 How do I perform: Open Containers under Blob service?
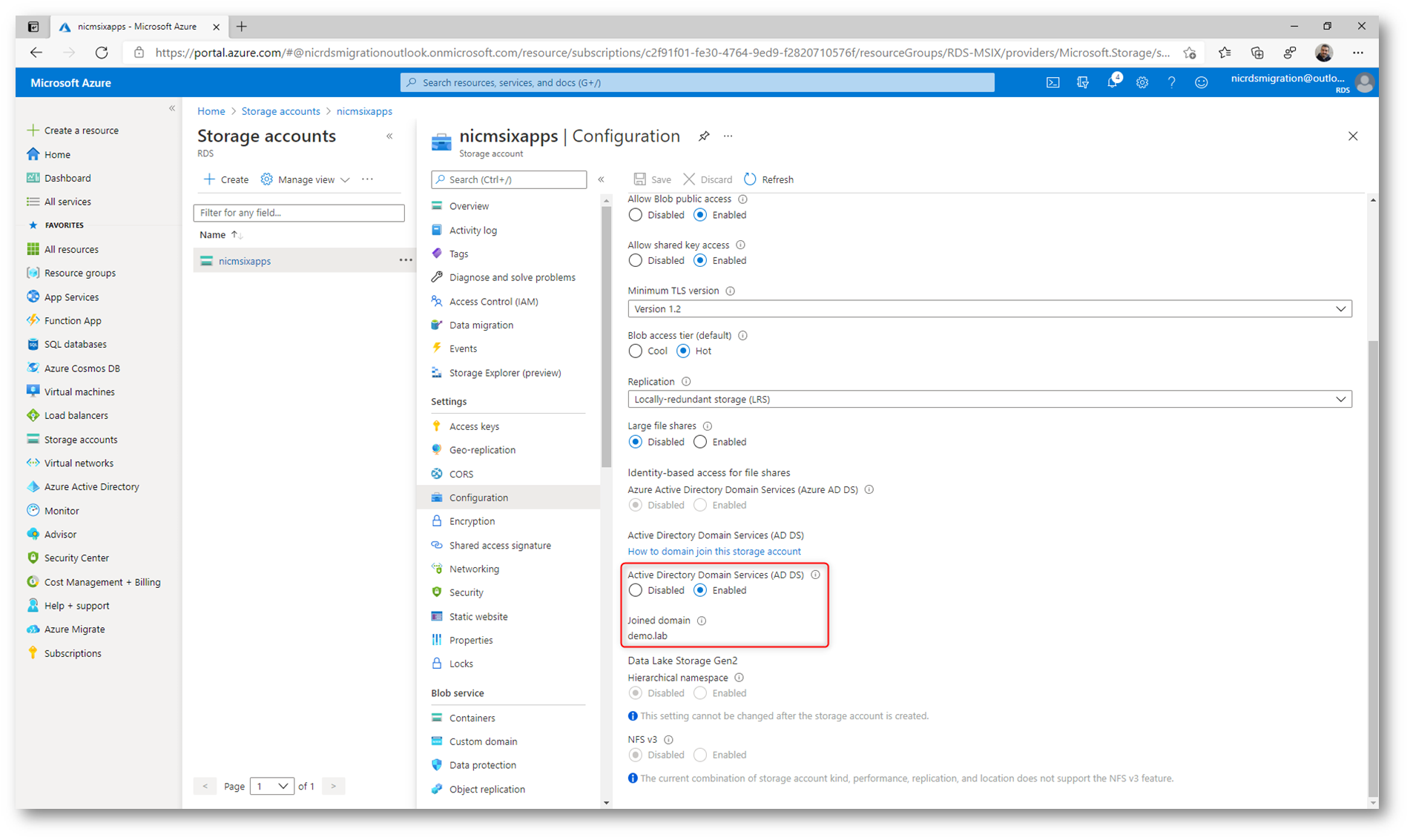(472, 718)
